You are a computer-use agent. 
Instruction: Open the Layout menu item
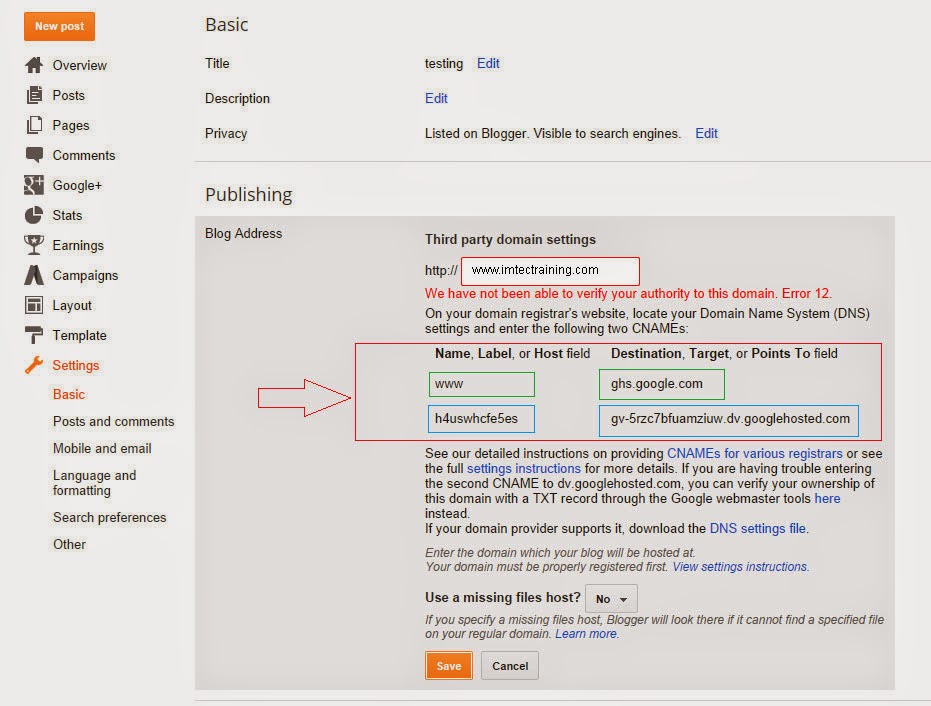(72, 305)
